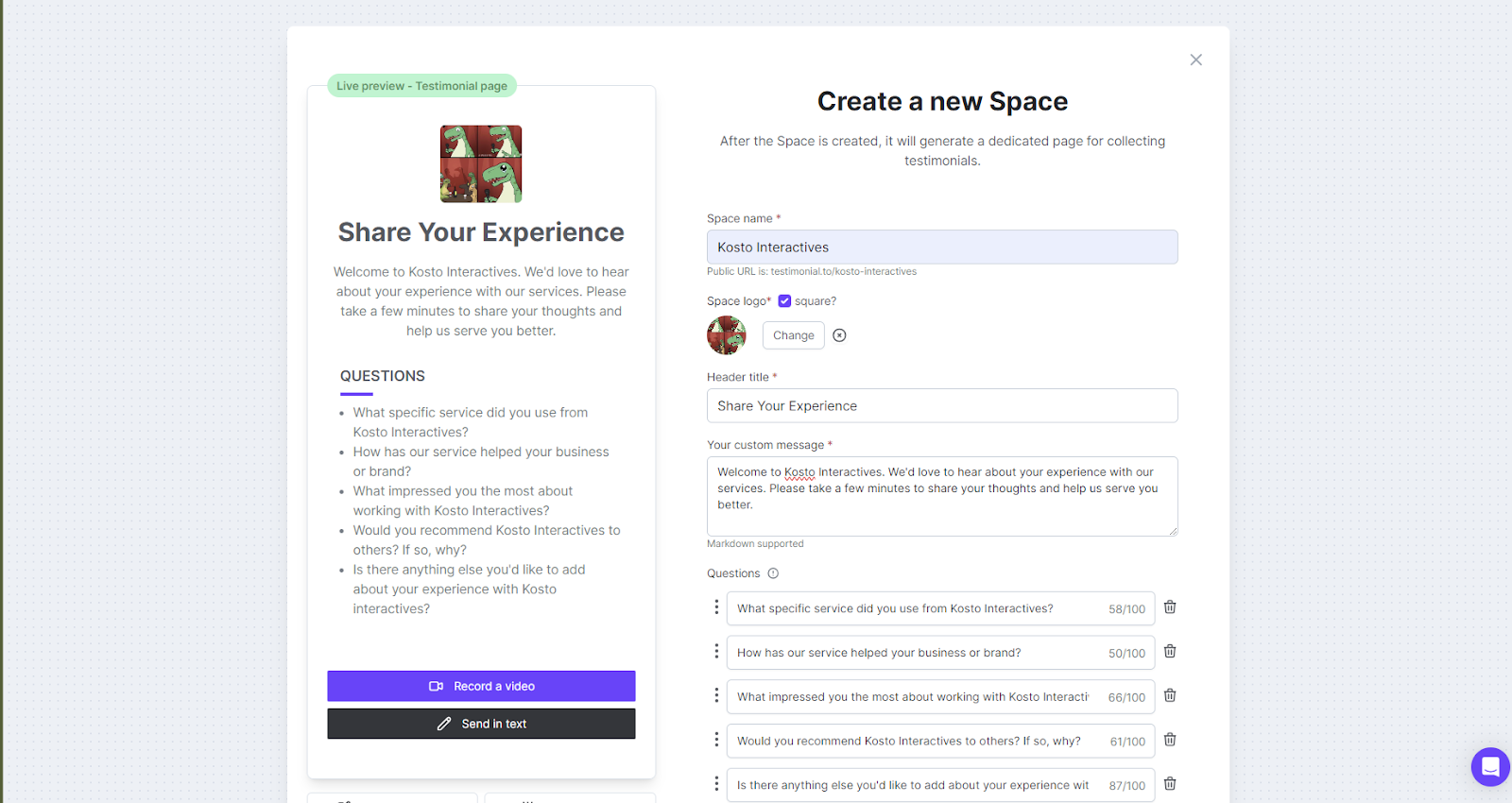1512x803 pixels.
Task: Click the 61/100 character counter
Action: pos(1127,742)
